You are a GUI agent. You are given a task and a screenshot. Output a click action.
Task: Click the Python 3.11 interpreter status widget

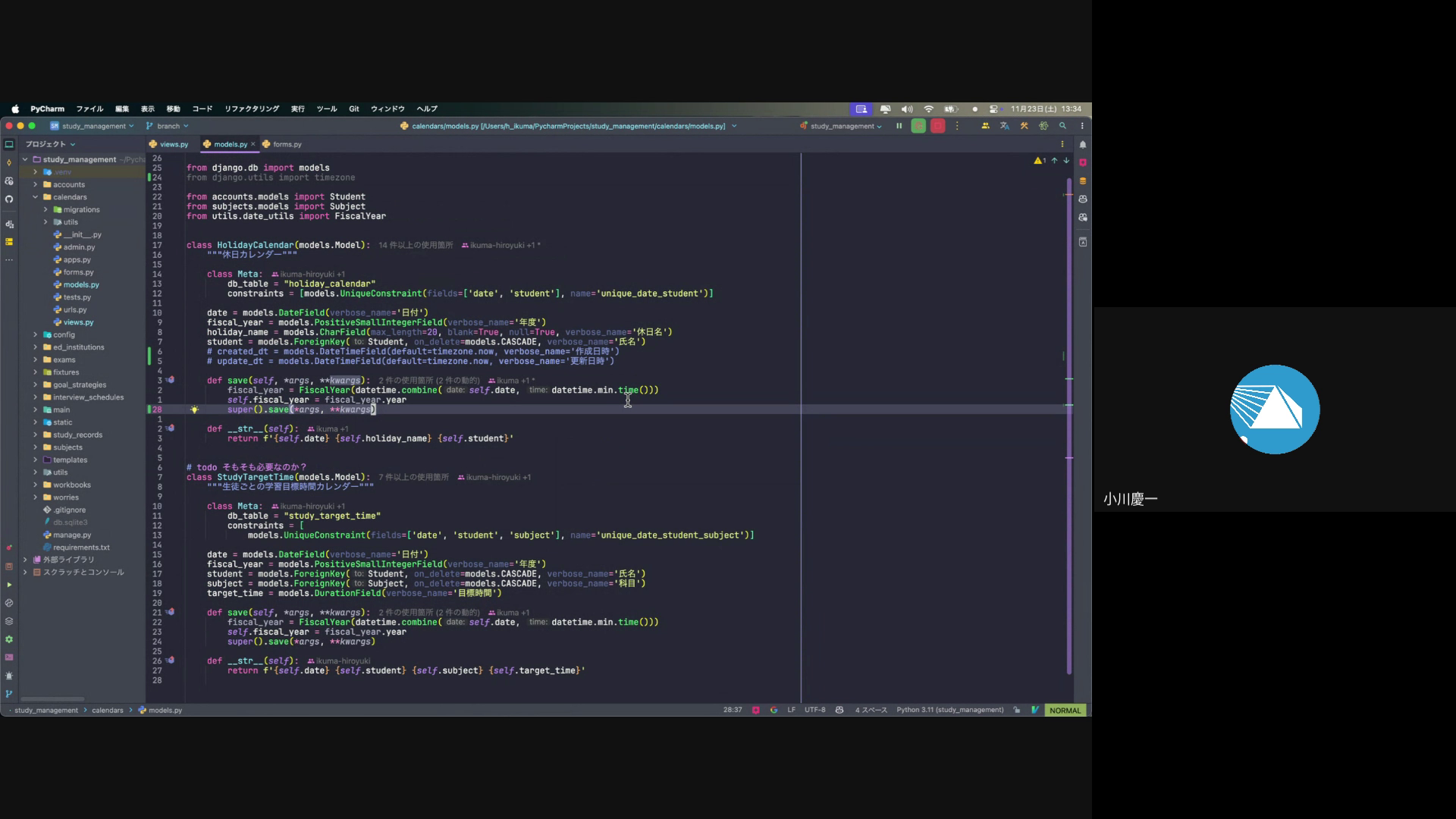tap(949, 711)
